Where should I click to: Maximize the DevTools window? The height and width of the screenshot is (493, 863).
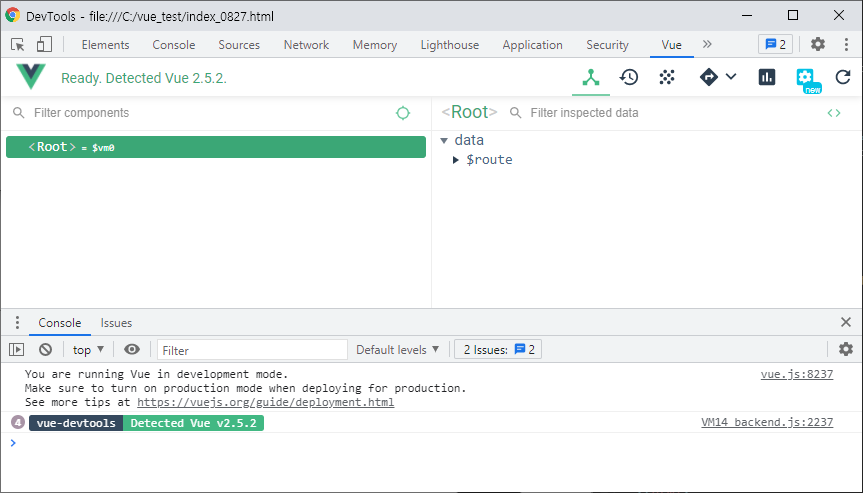point(793,15)
